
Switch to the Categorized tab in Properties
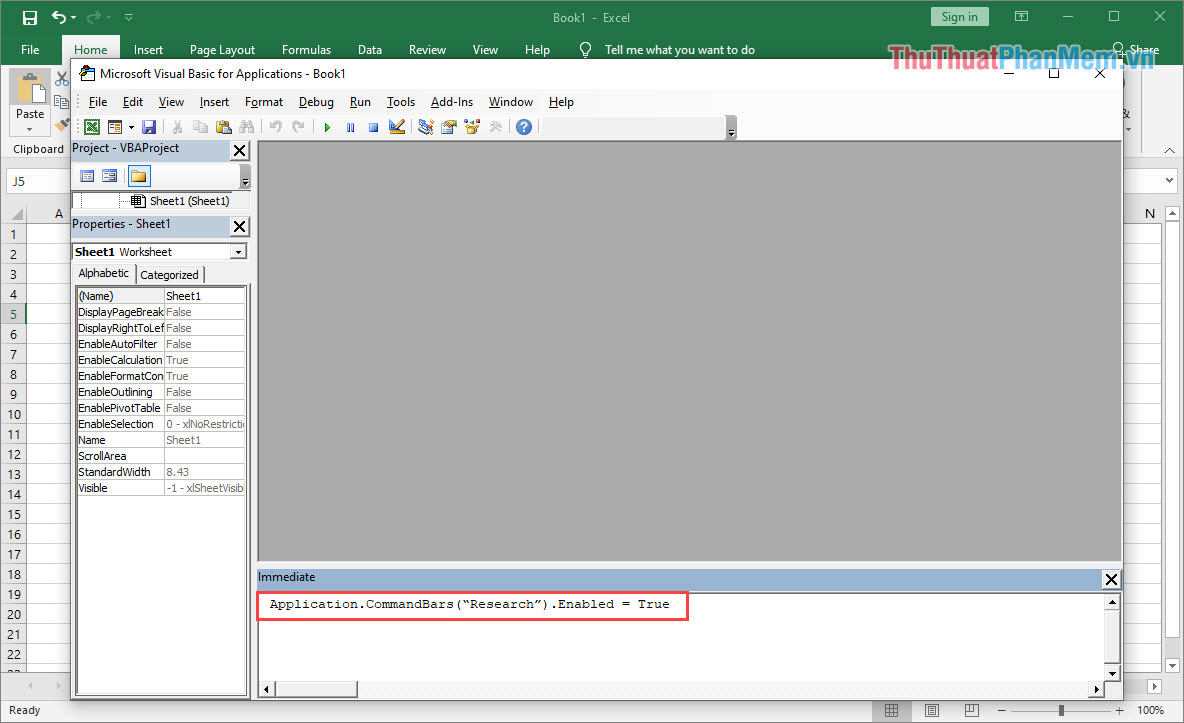[170, 273]
